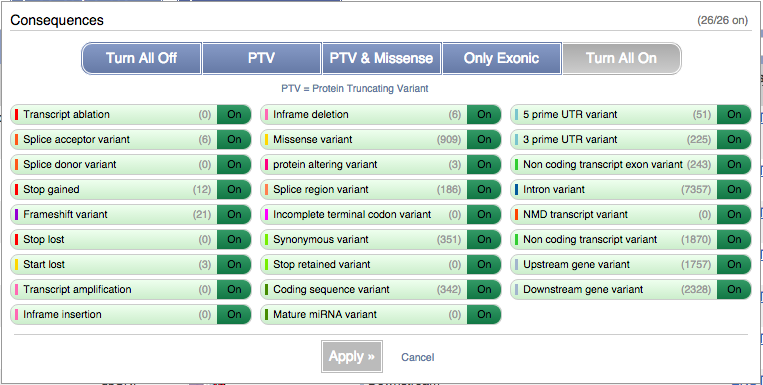The image size is (763, 385).
Task: Click the Downstream gene variant count (2328)
Action: coord(696,290)
